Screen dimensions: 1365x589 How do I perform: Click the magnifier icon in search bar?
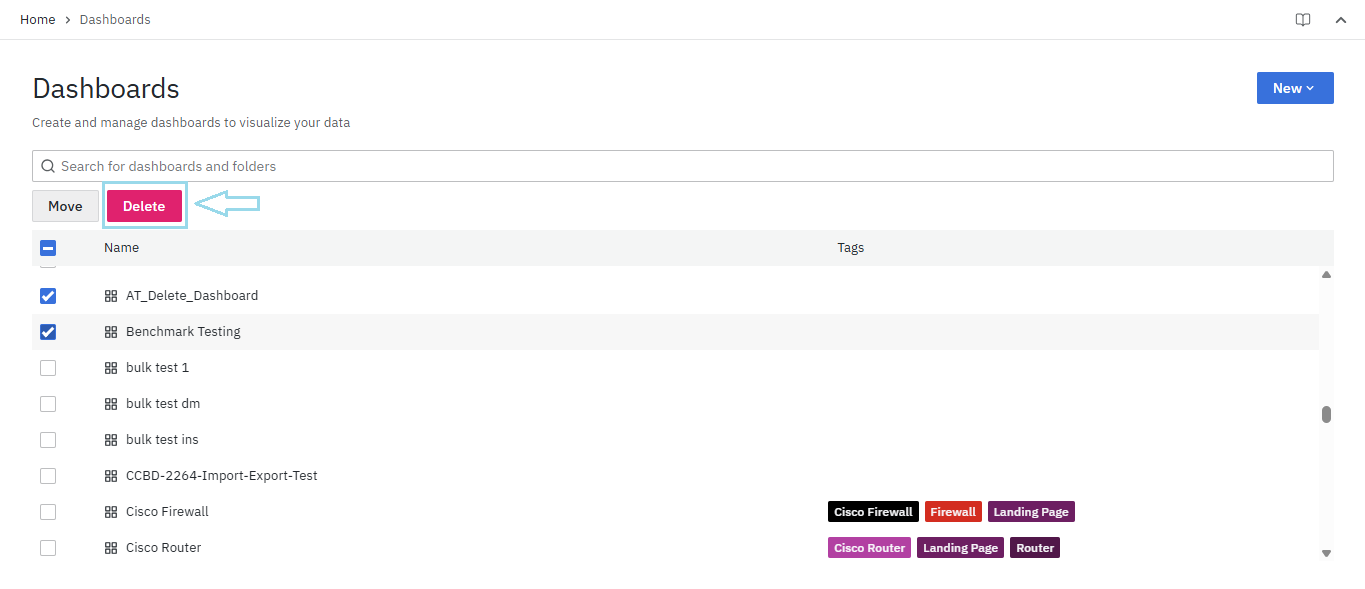click(48, 166)
